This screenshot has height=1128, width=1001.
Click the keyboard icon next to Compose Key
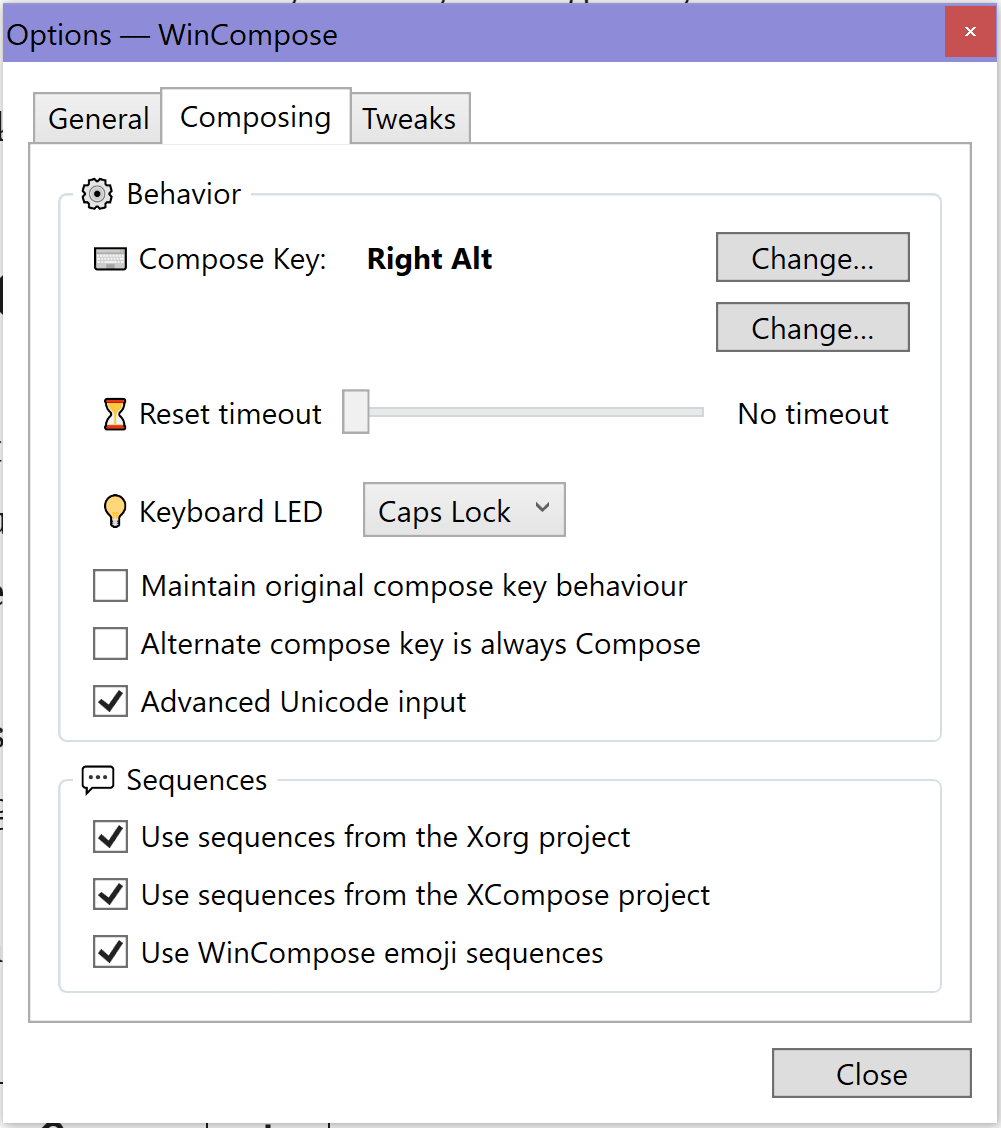[x=111, y=260]
